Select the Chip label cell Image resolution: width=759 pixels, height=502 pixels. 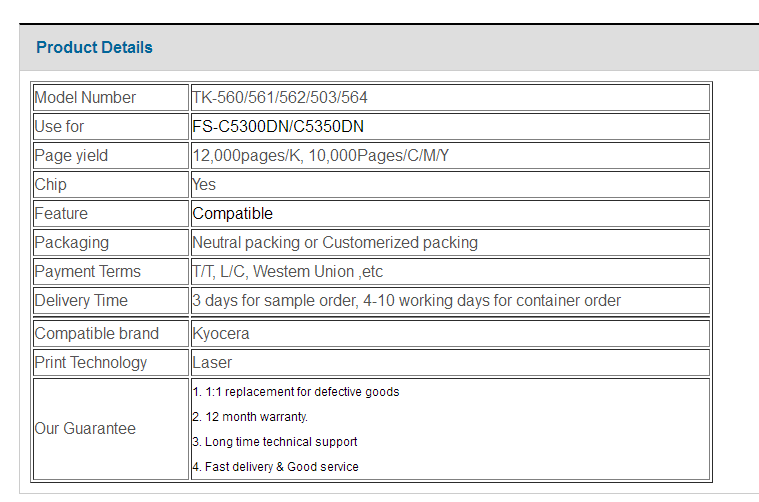111,184
